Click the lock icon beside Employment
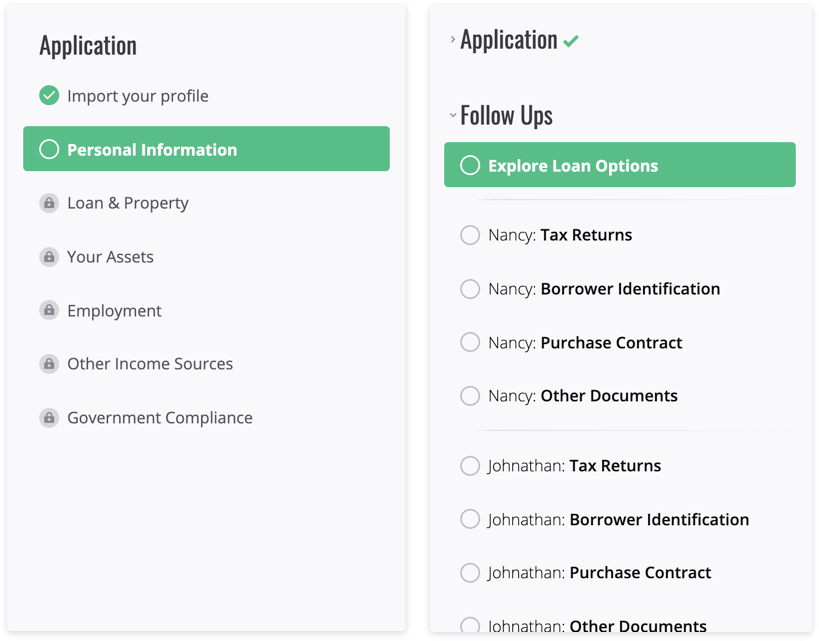 49,310
